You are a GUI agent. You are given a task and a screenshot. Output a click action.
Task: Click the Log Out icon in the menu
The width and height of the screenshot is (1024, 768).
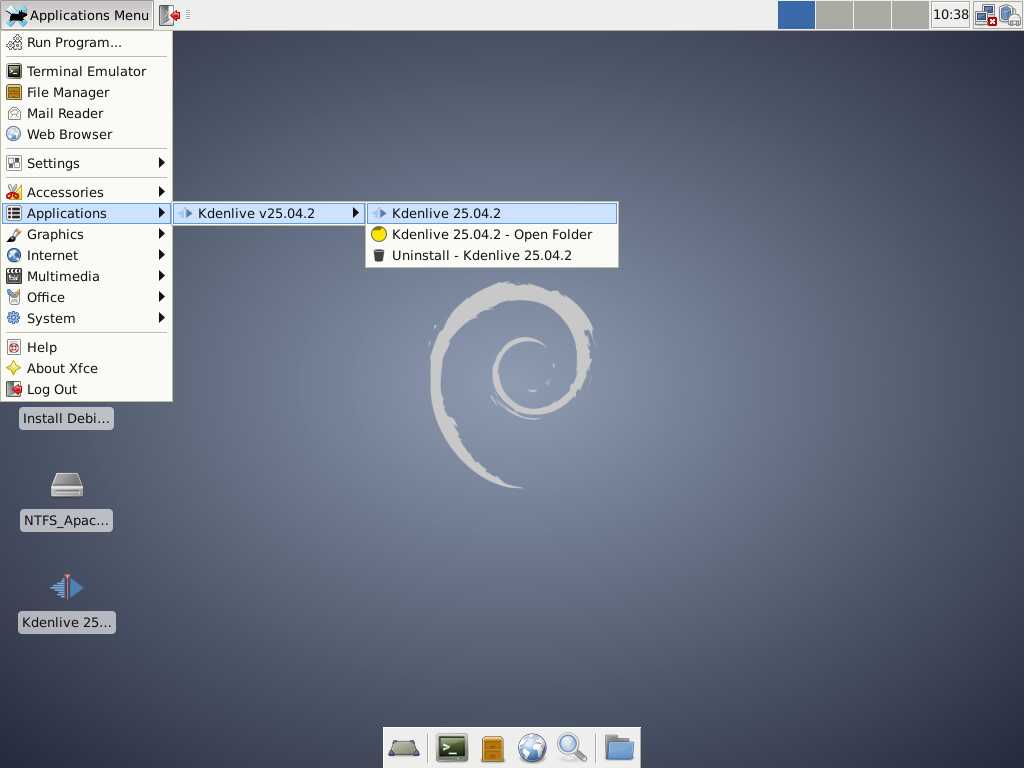14,389
